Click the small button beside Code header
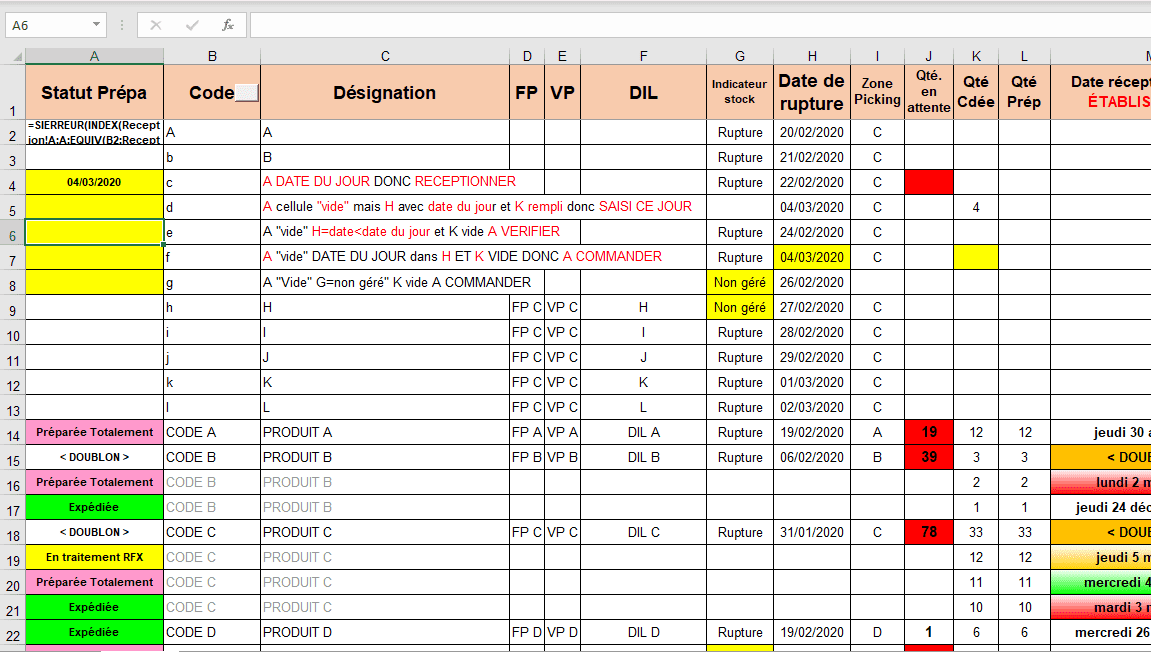The width and height of the screenshot is (1151, 652). click(246, 93)
